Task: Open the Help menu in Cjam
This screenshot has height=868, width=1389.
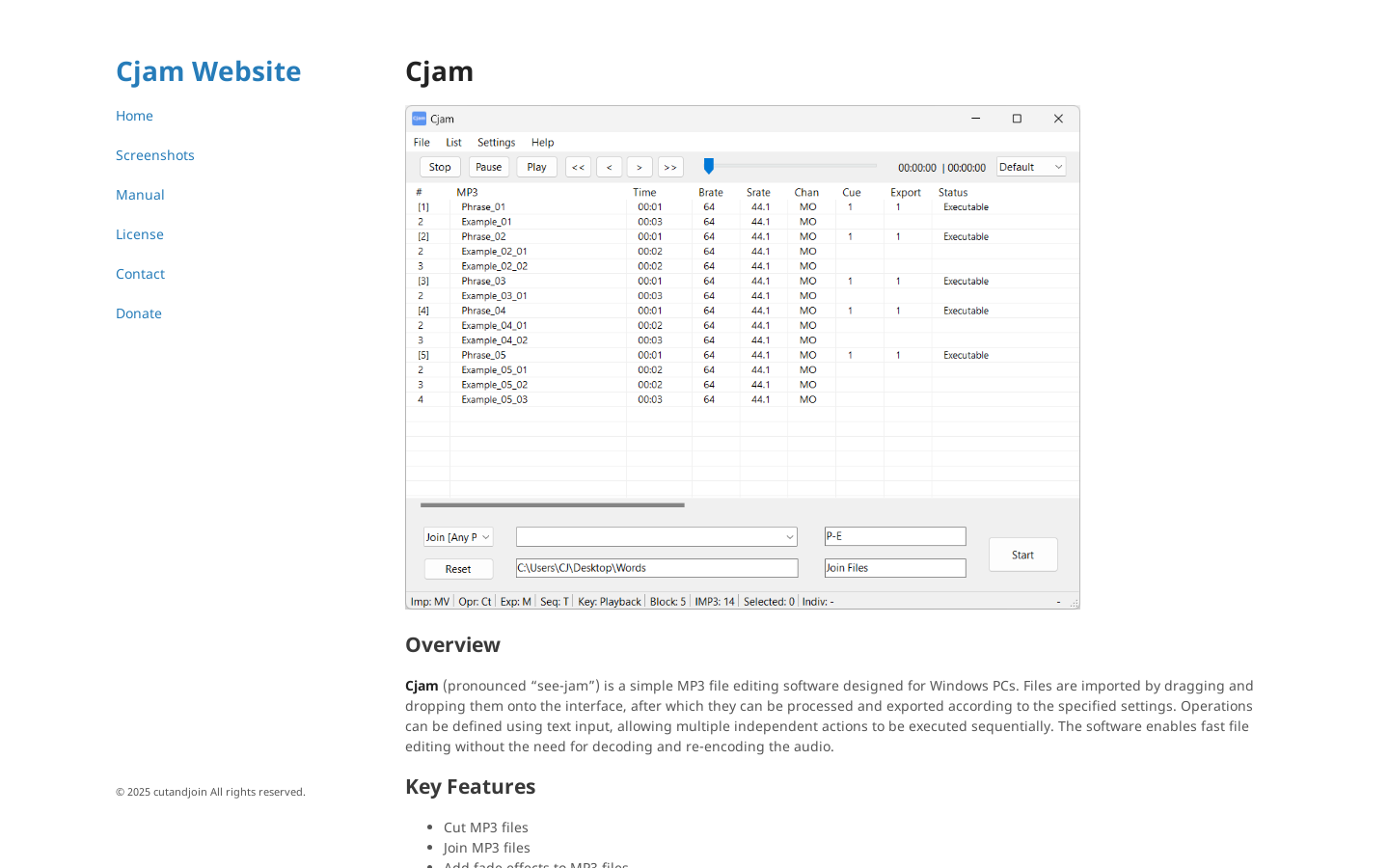Action: (542, 143)
